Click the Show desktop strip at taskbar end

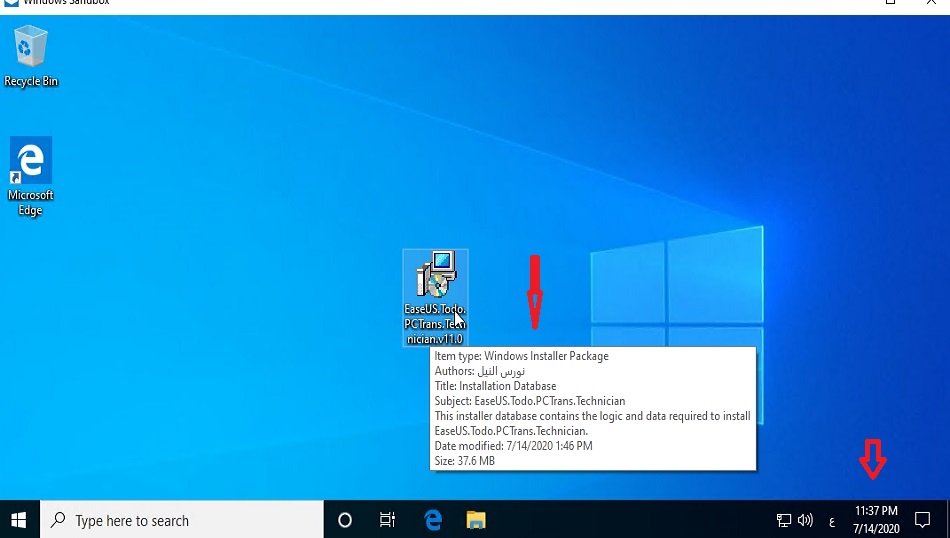pos(948,520)
